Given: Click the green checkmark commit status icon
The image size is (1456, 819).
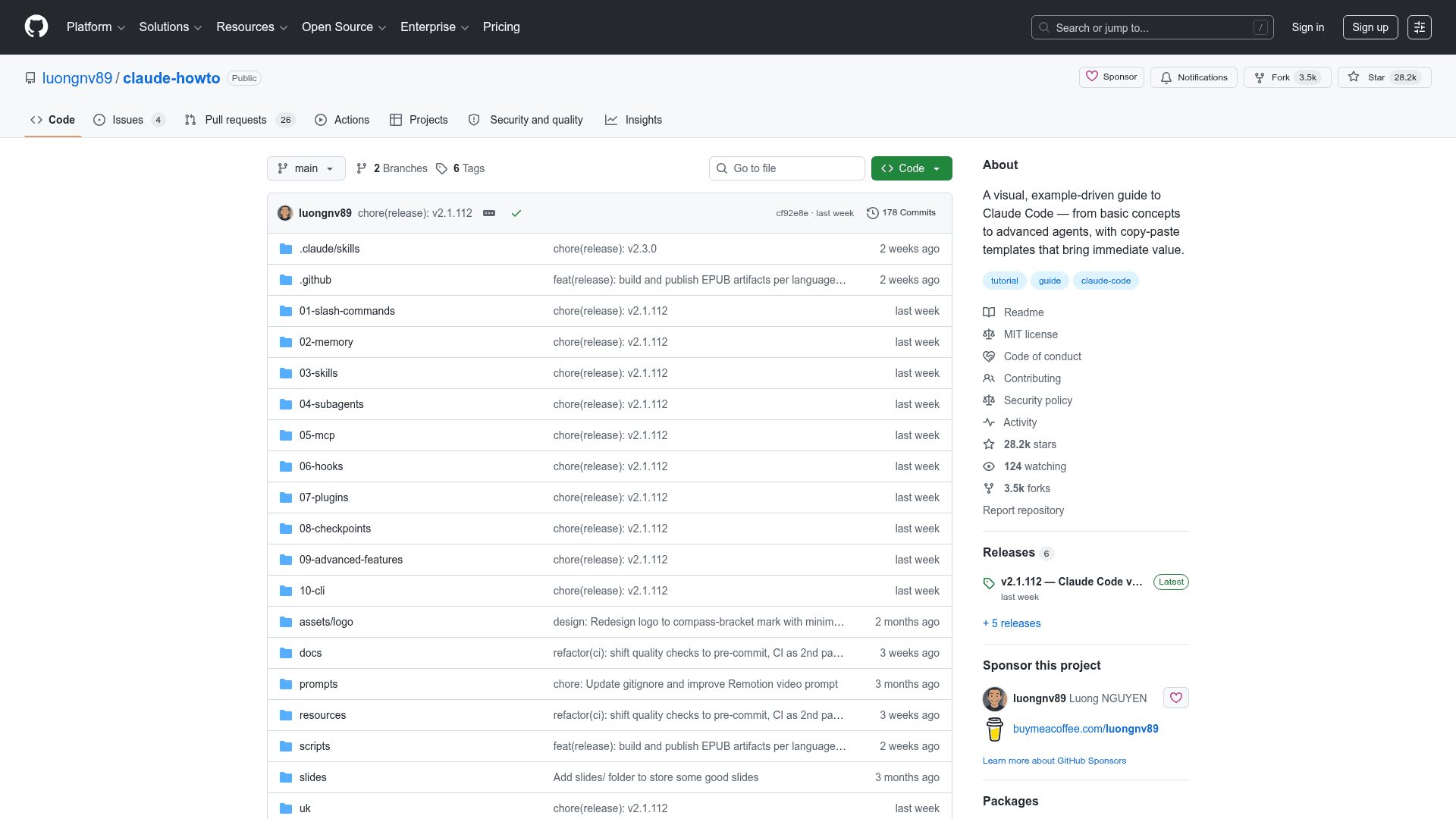Looking at the screenshot, I should click(x=516, y=213).
